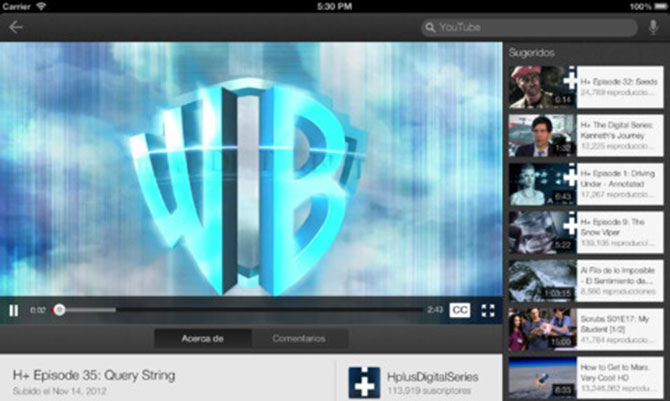The image size is (670, 401).
Task: Tap the 5:30 PM status bar clock
Action: pyautogui.click(x=335, y=6)
